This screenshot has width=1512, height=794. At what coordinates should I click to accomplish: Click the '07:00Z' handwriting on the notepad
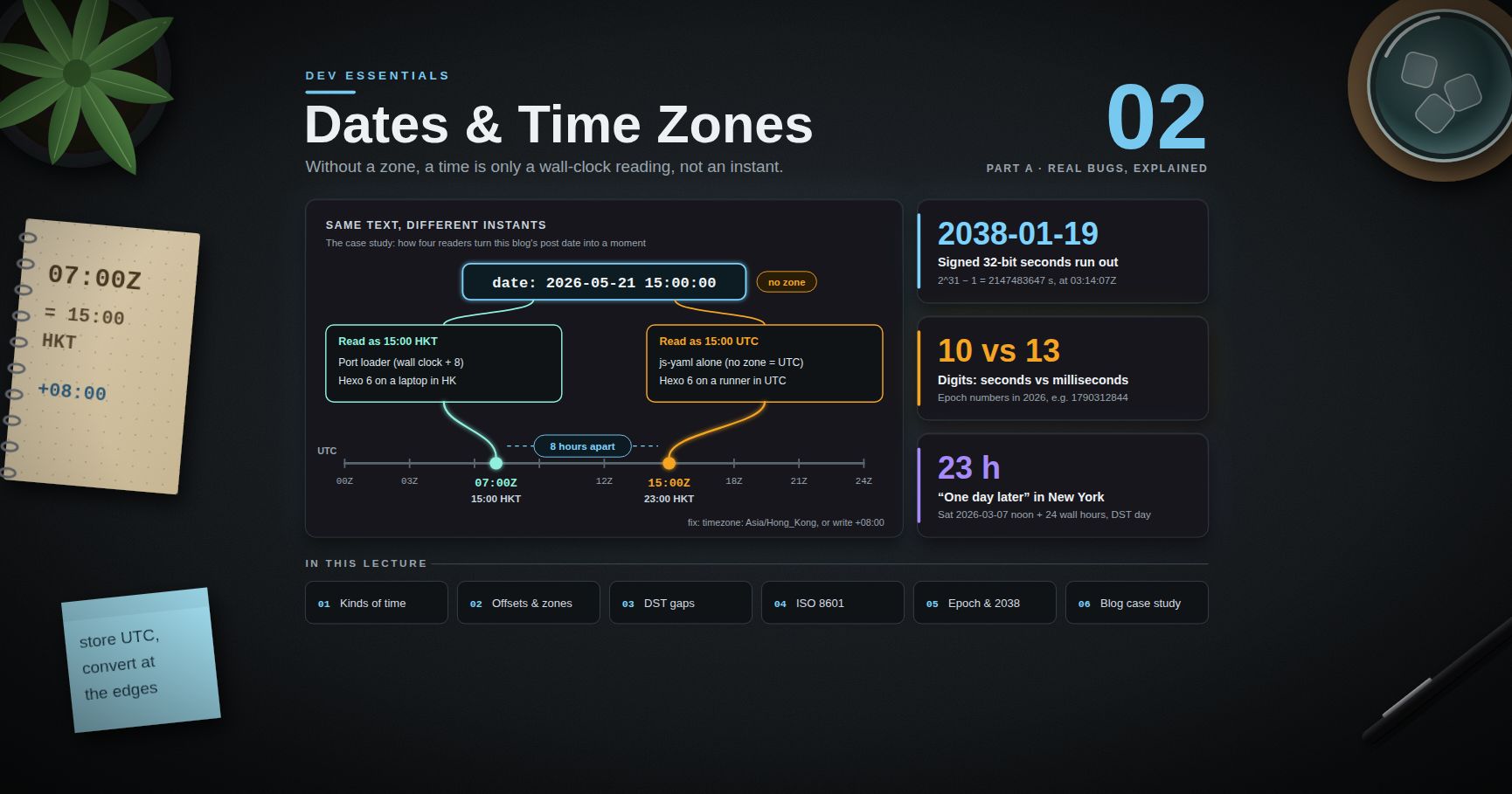click(x=94, y=278)
